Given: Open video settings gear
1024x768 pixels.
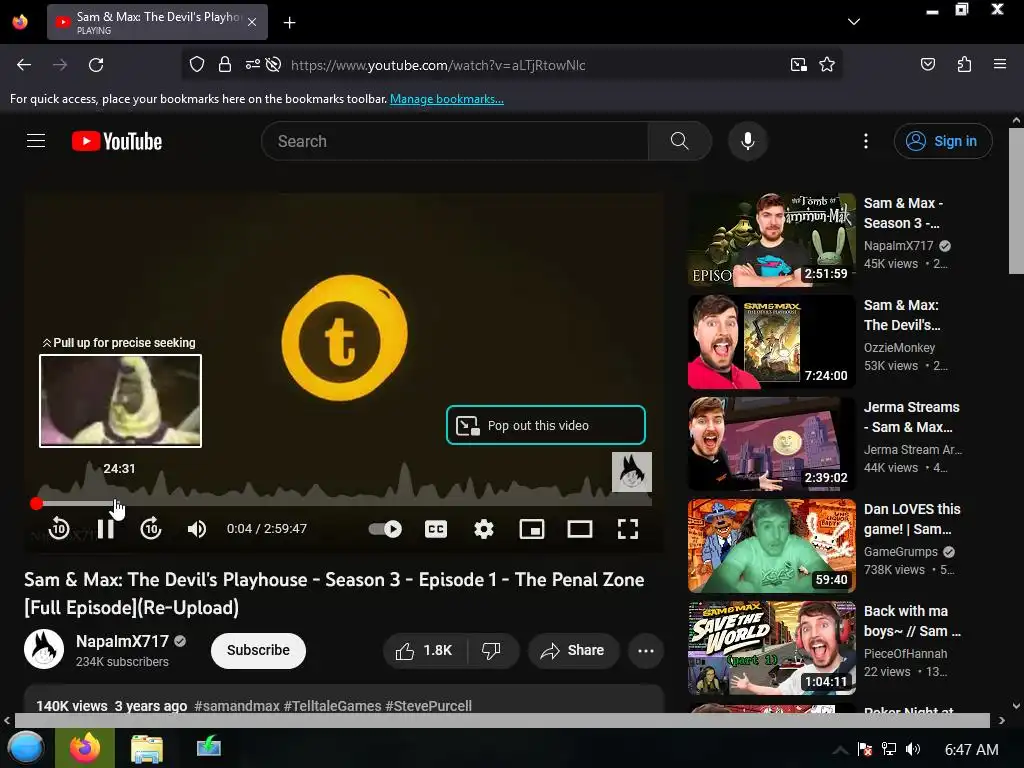Looking at the screenshot, I should pyautogui.click(x=483, y=528).
